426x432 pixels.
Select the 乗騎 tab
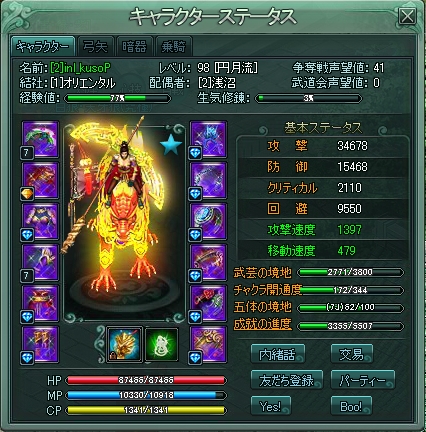(173, 46)
